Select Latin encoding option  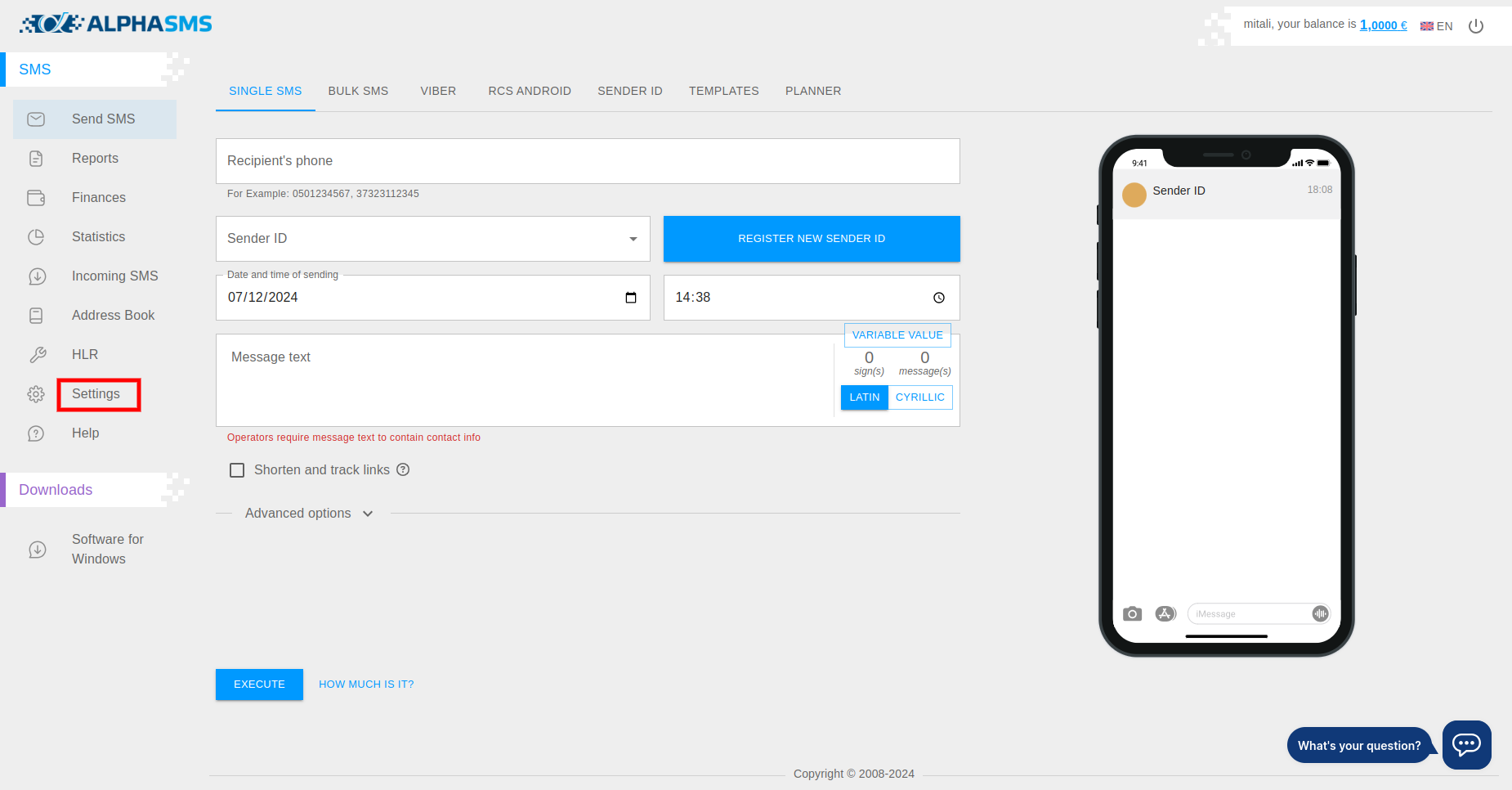tap(864, 397)
